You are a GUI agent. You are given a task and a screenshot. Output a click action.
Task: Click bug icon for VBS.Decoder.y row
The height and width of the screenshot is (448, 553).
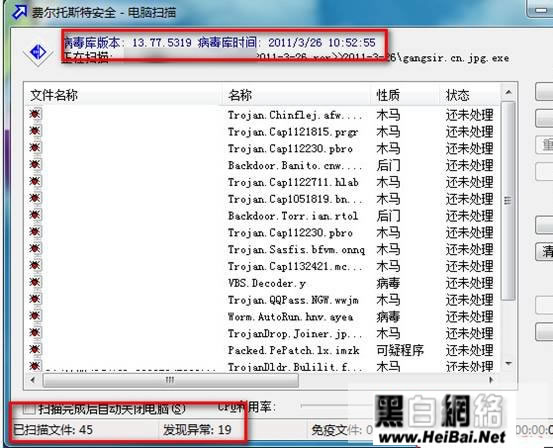[x=35, y=282]
